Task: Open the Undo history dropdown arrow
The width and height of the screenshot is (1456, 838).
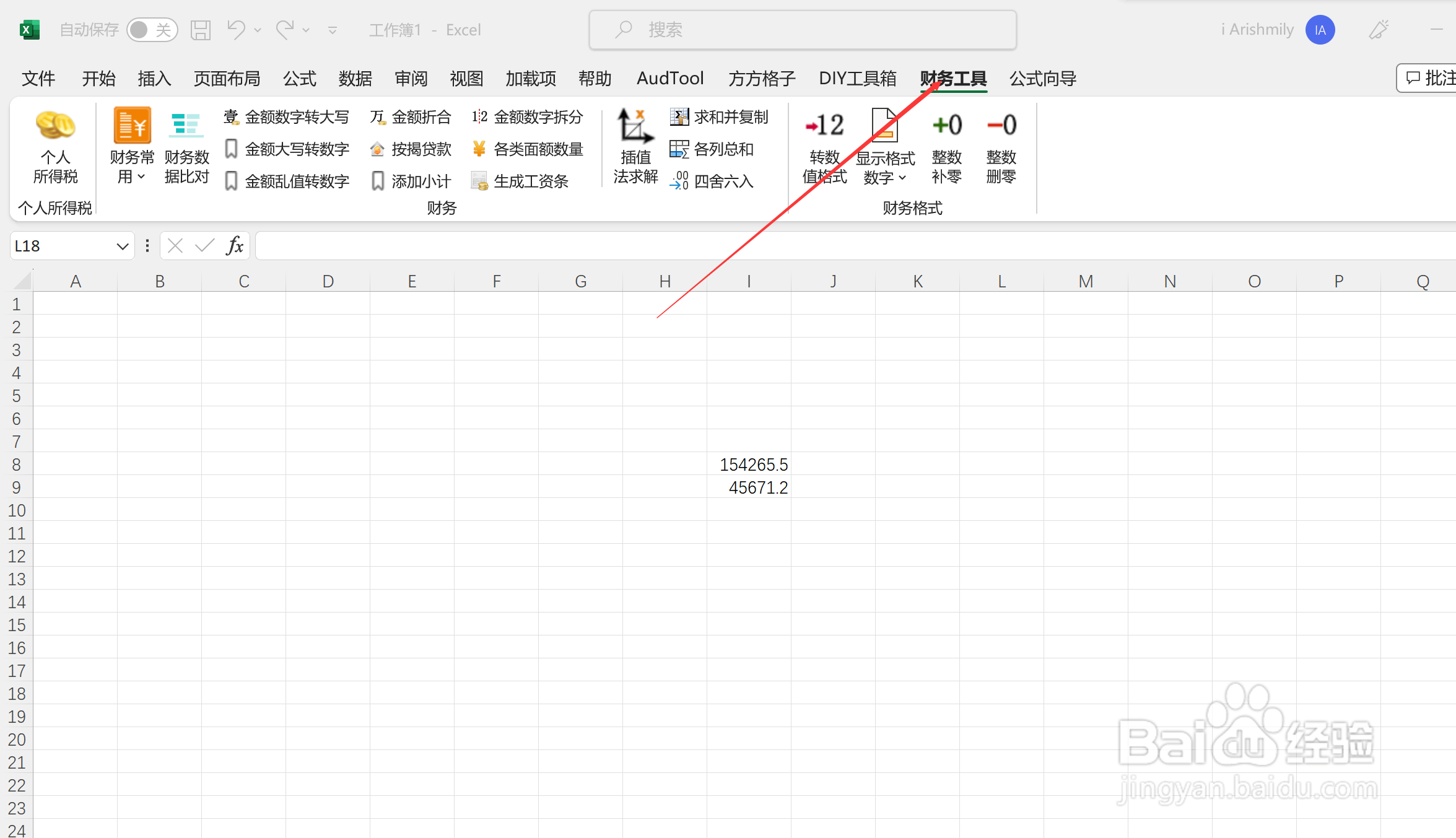Action: click(x=258, y=30)
